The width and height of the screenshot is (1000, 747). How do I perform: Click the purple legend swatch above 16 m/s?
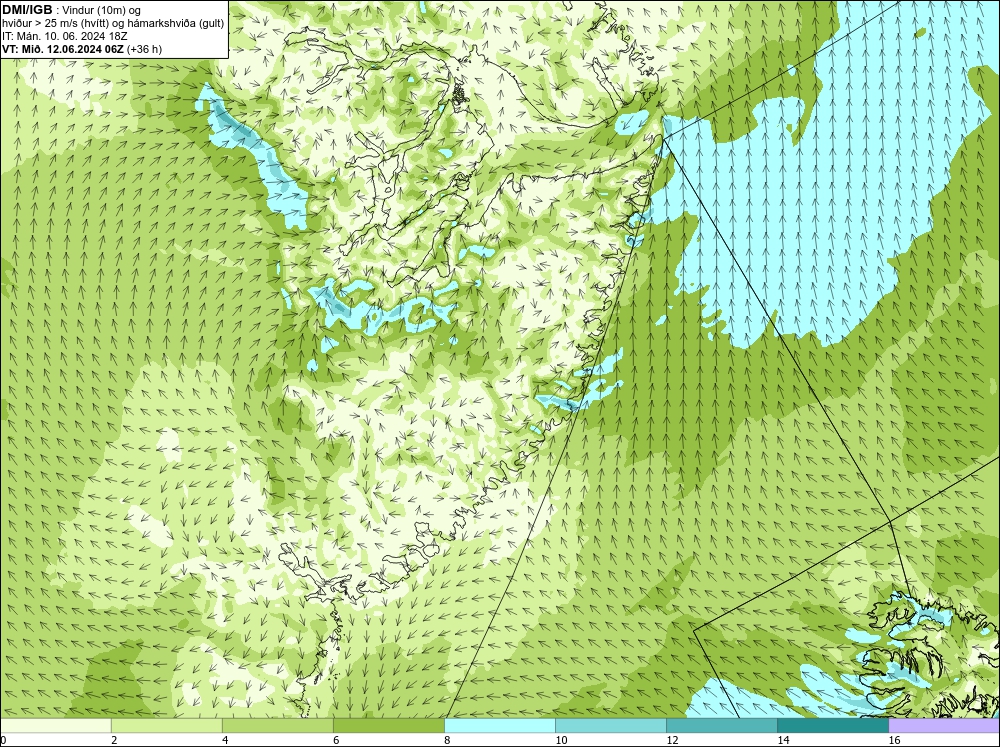coord(944,725)
